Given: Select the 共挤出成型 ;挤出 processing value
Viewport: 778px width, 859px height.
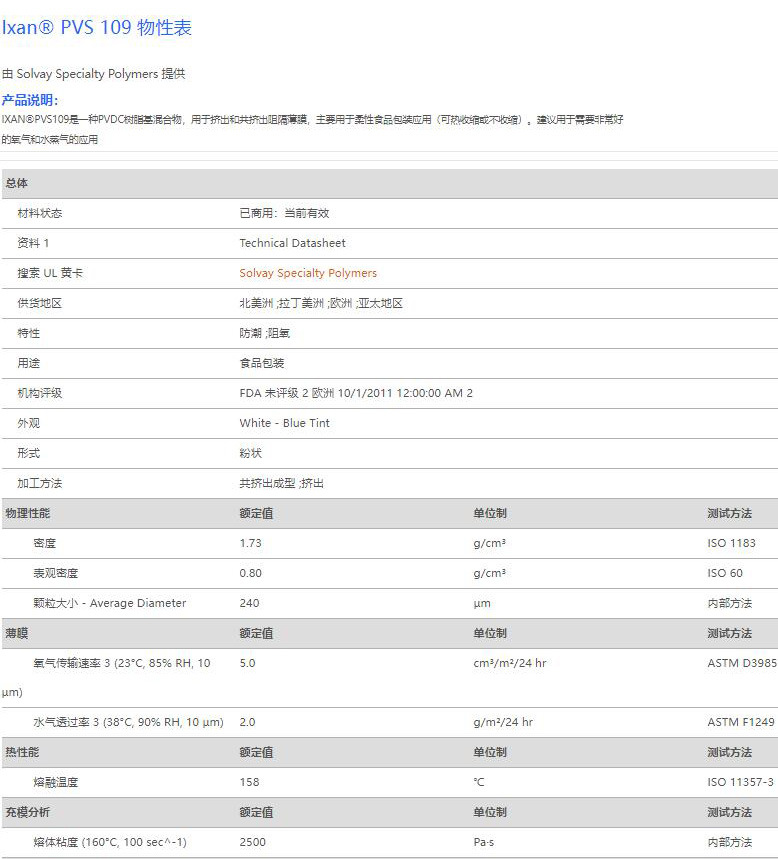Looking at the screenshot, I should [x=282, y=483].
